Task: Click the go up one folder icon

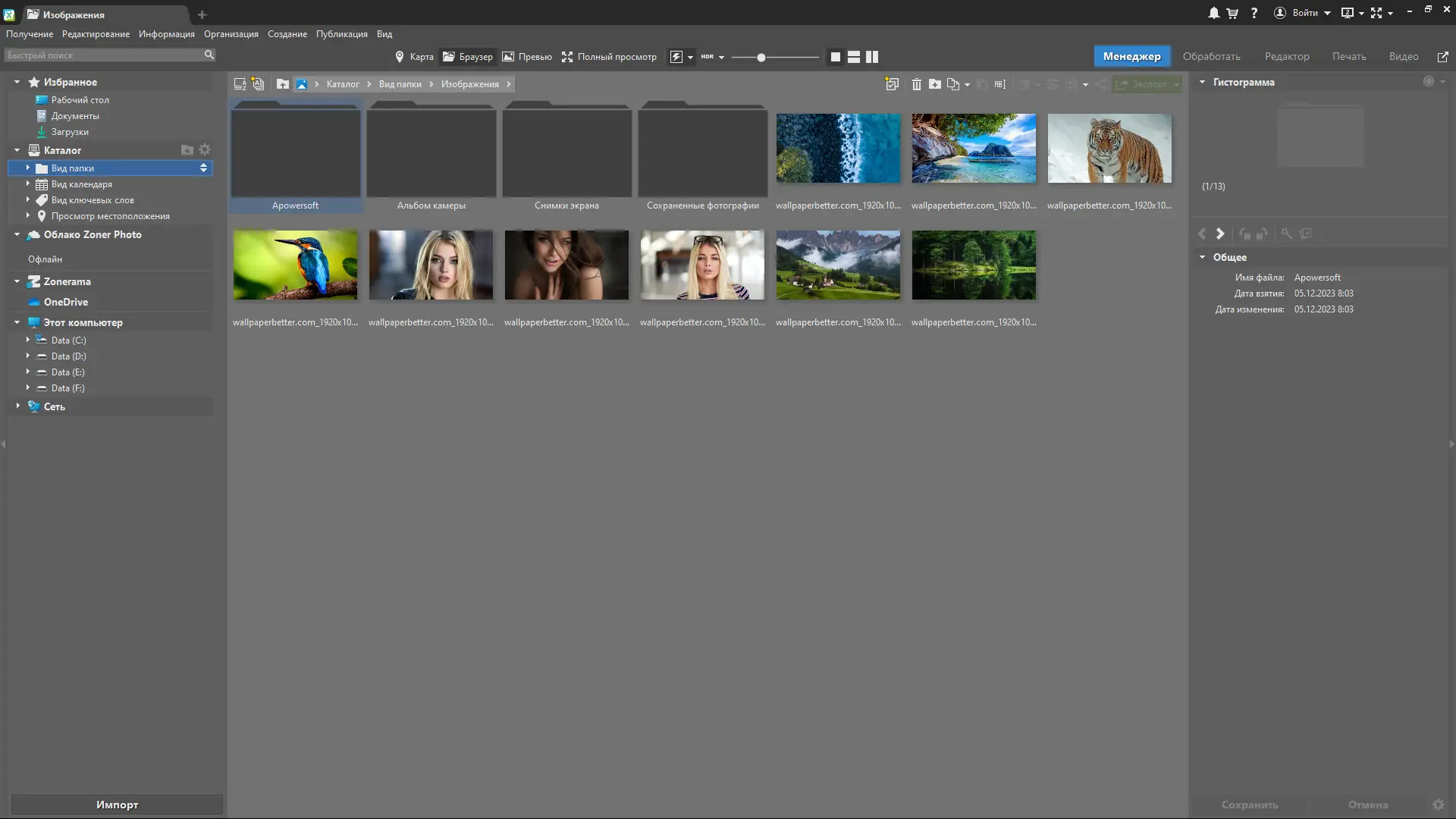Action: click(282, 84)
